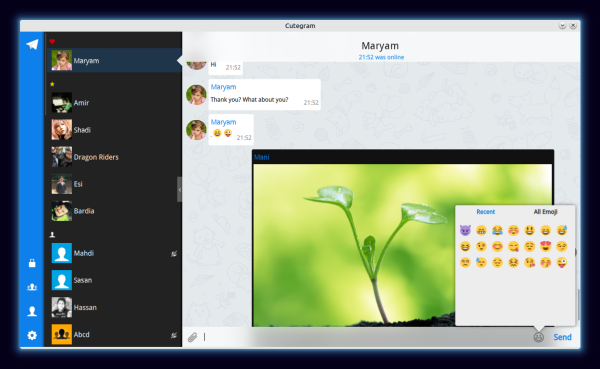Viewport: 600px width, 369px height.
Task: Pick the grinning sweat-drop emoji
Action: [561, 230]
